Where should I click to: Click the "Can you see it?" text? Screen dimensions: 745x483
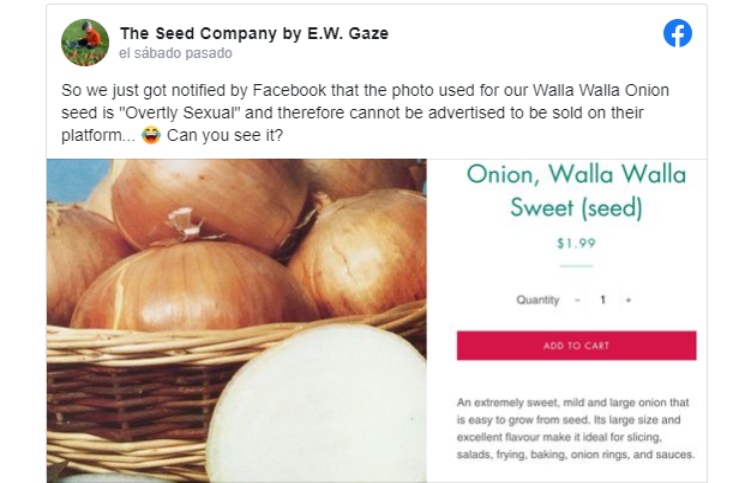(225, 136)
